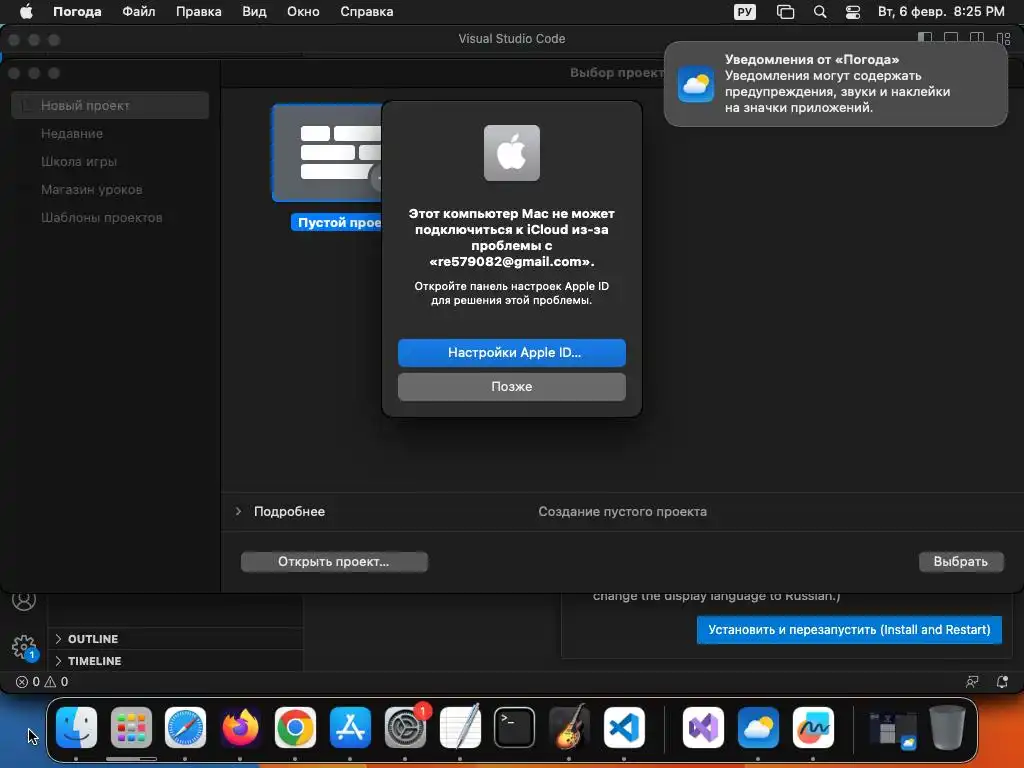Toggle VS Code primary side bar layout icon
The height and width of the screenshot is (768, 1024).
coord(925,38)
